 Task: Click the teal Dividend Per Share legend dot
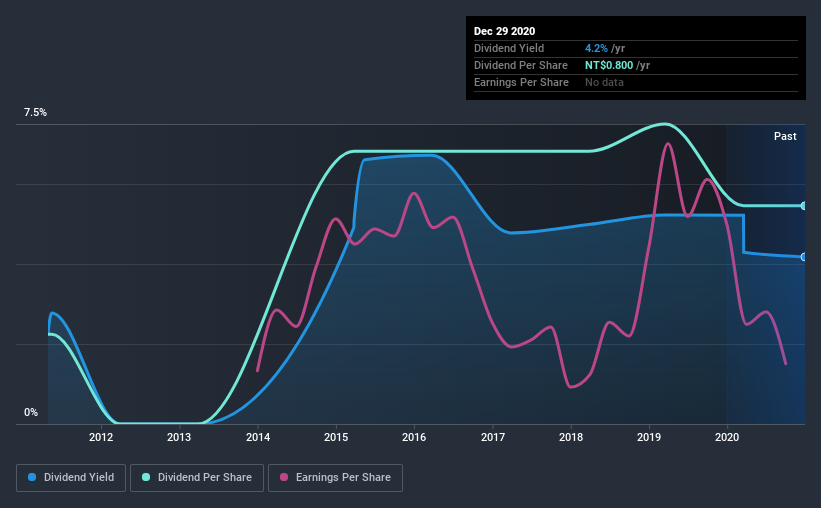pos(146,477)
